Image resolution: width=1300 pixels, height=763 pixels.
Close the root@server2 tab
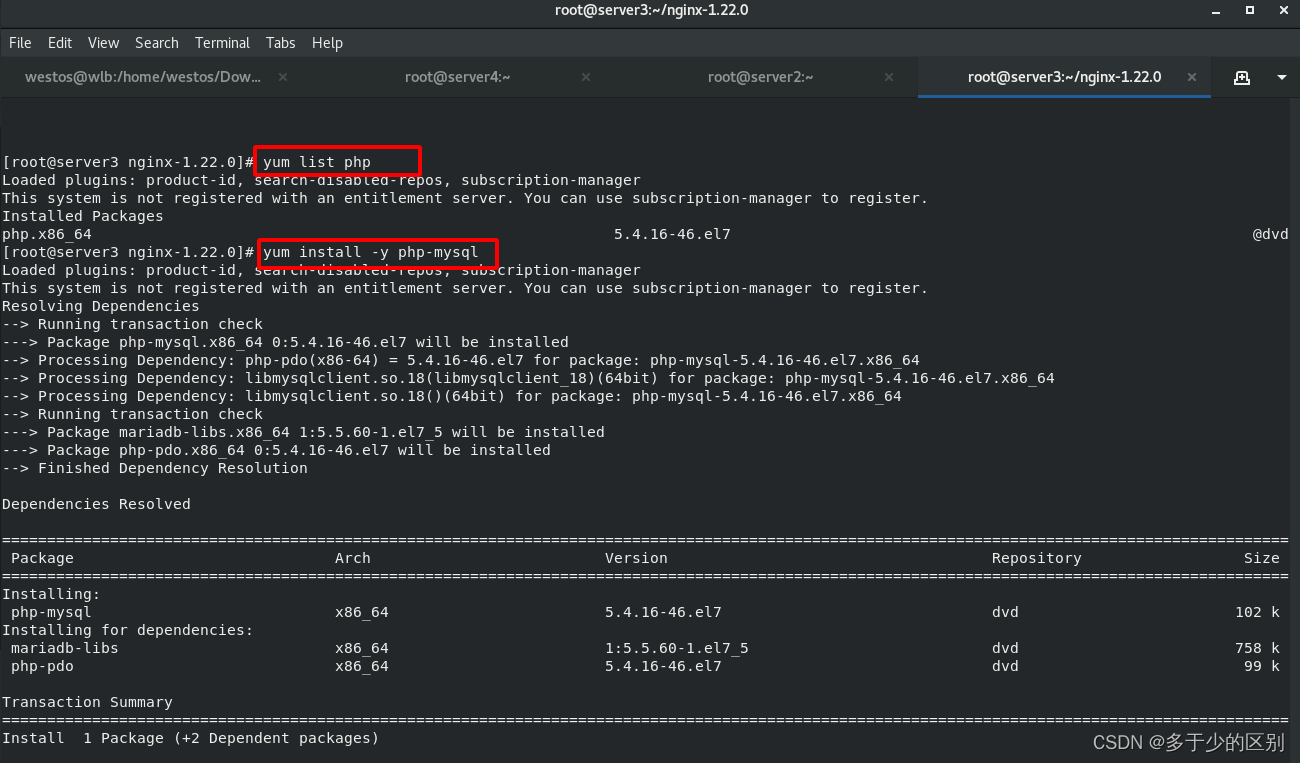click(889, 77)
